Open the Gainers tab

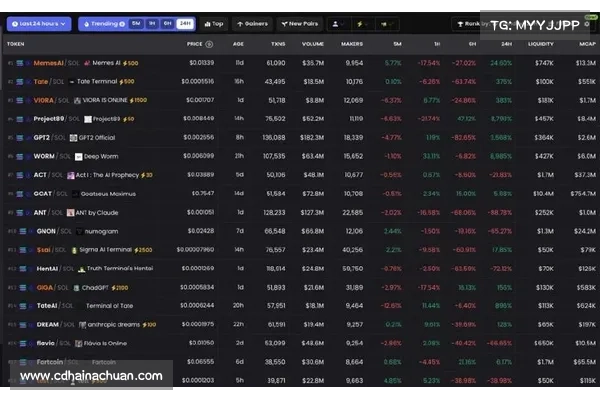point(252,24)
